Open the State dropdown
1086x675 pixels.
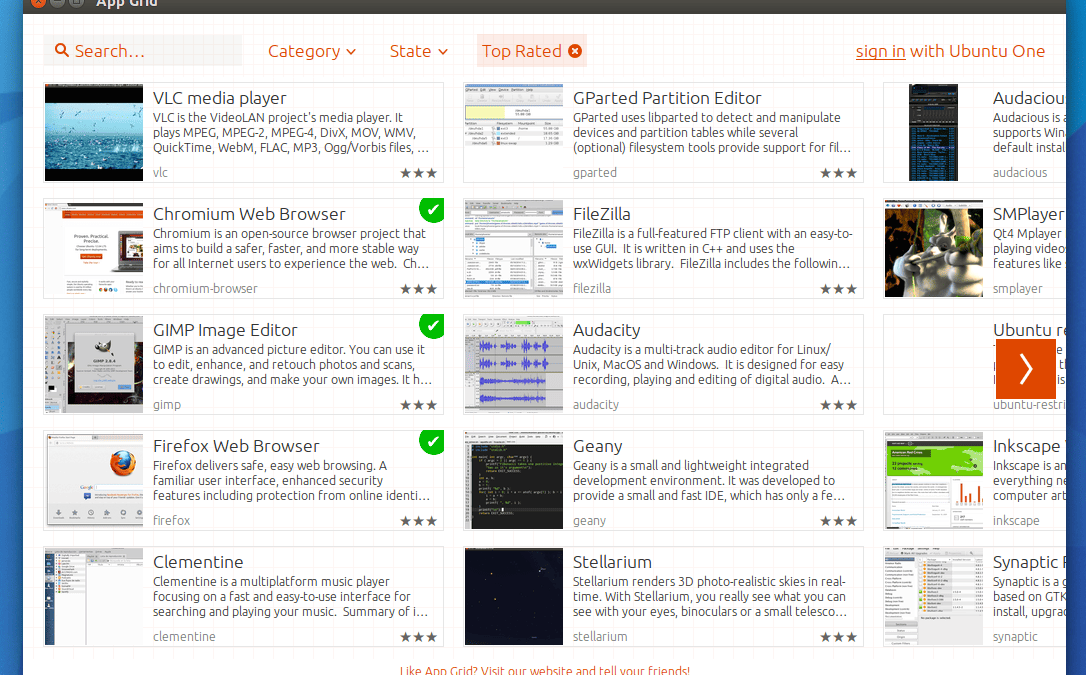click(418, 51)
